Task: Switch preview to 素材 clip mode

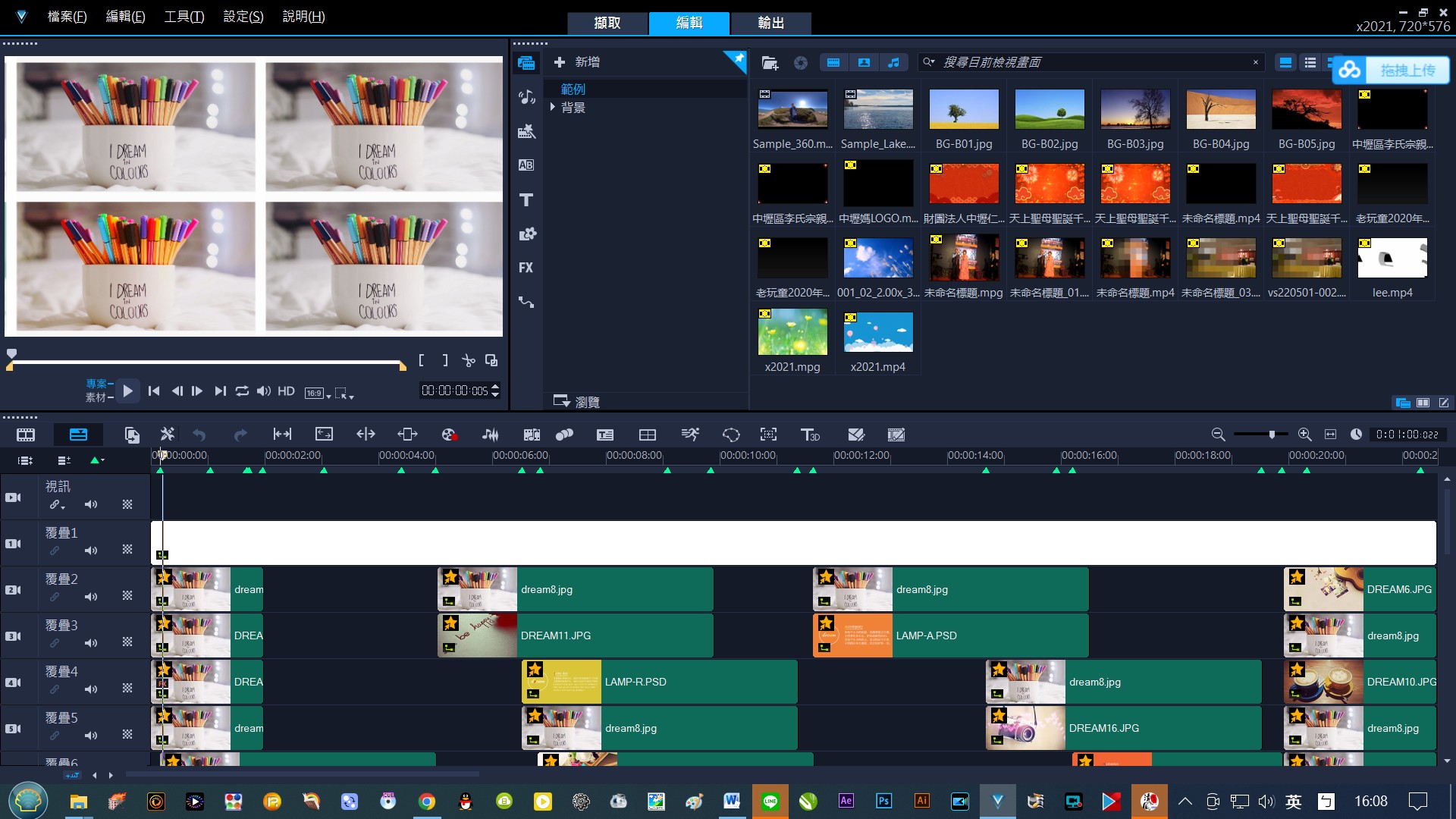Action: pos(96,397)
